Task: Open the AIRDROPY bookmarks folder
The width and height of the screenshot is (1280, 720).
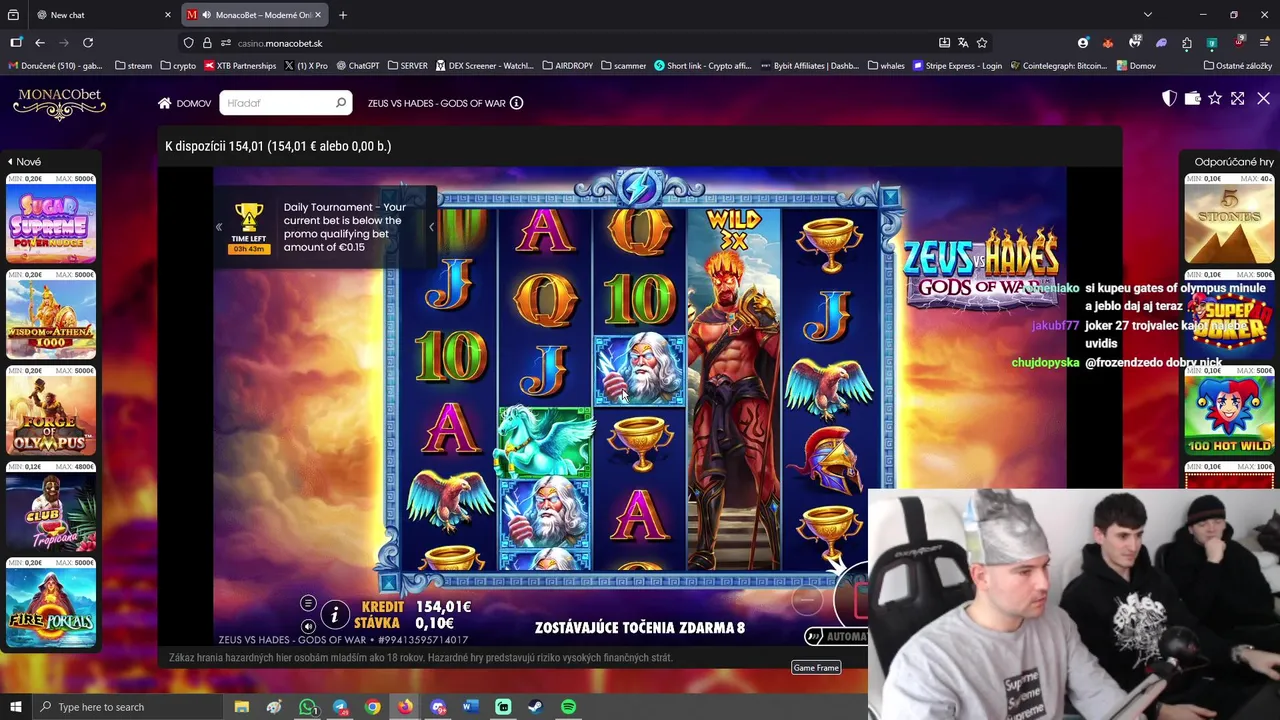Action: pos(568,66)
